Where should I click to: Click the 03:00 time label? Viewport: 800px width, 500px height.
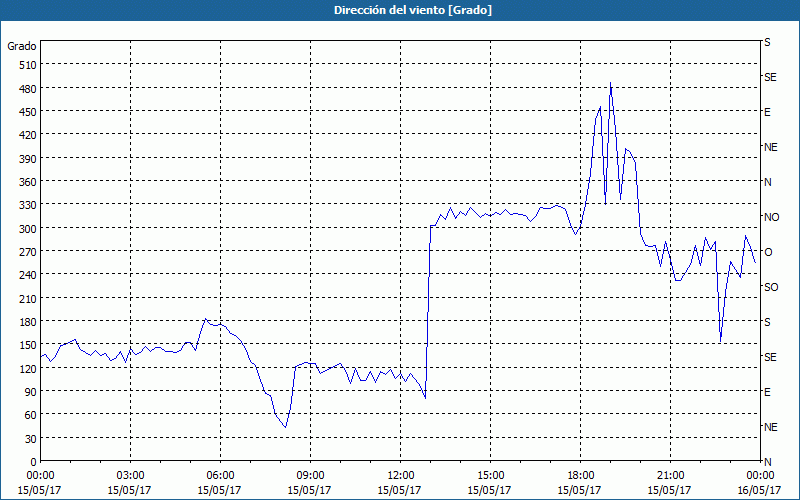click(131, 476)
